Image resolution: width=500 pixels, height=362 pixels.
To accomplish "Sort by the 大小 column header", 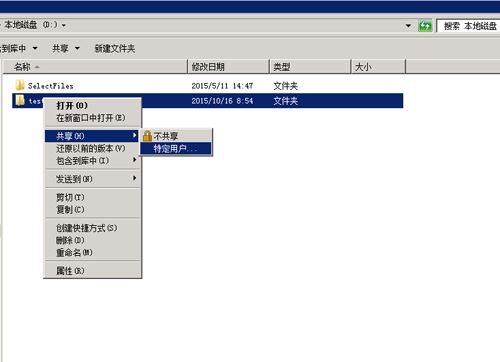I will tap(378, 67).
